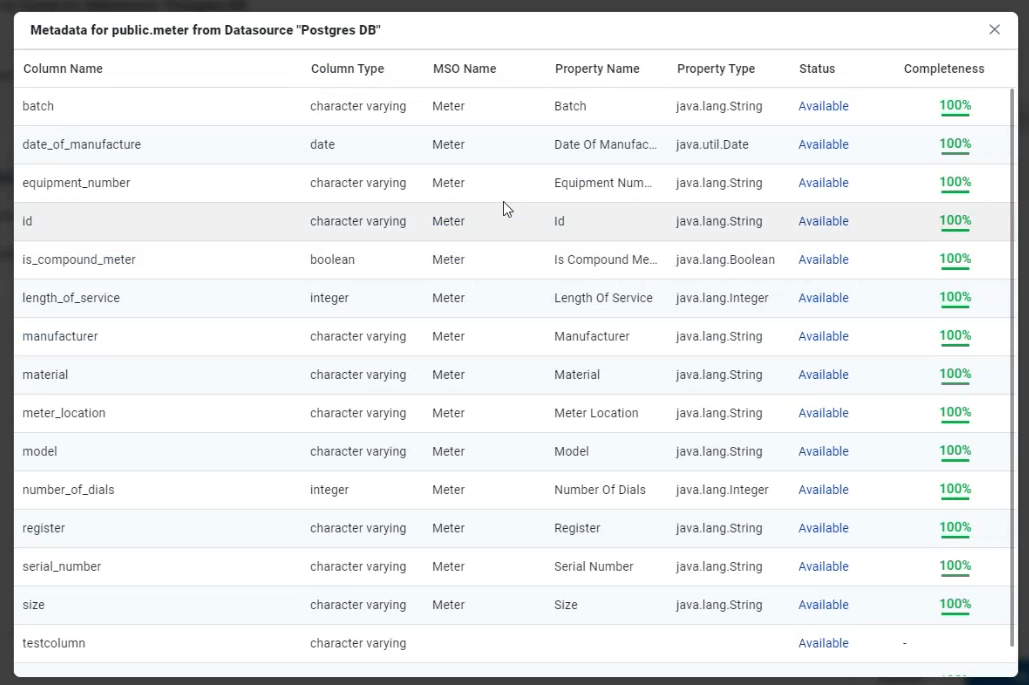Viewport: 1029px width, 685px height.
Task: Click the Status column header
Action: [817, 69]
